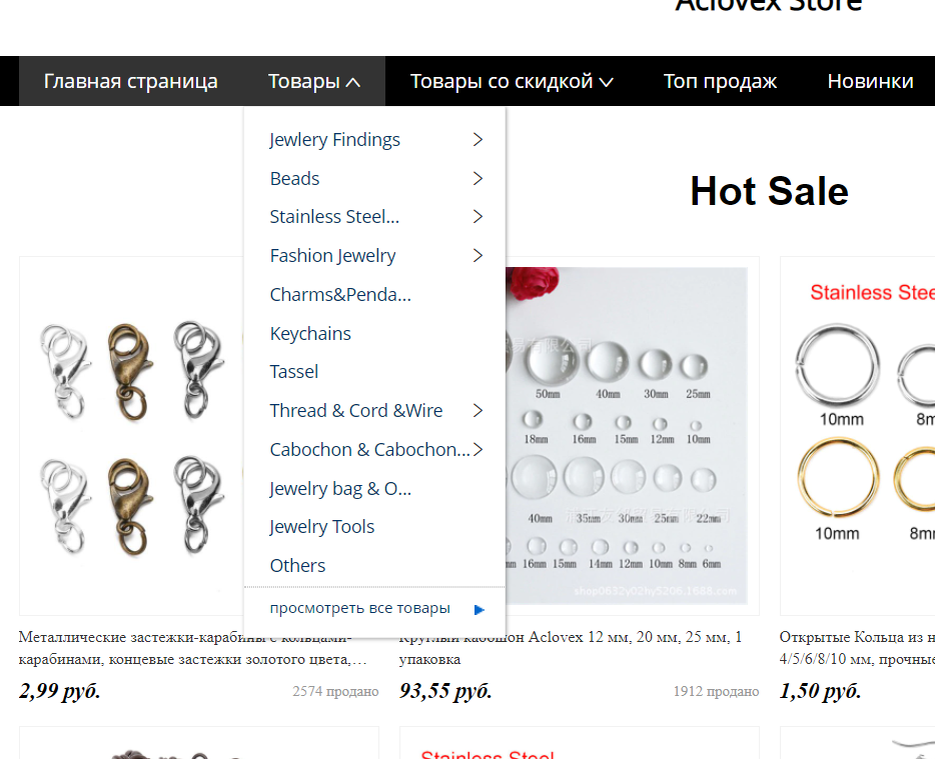
Task: Open the stainless steel jump rings image
Action: point(857,436)
